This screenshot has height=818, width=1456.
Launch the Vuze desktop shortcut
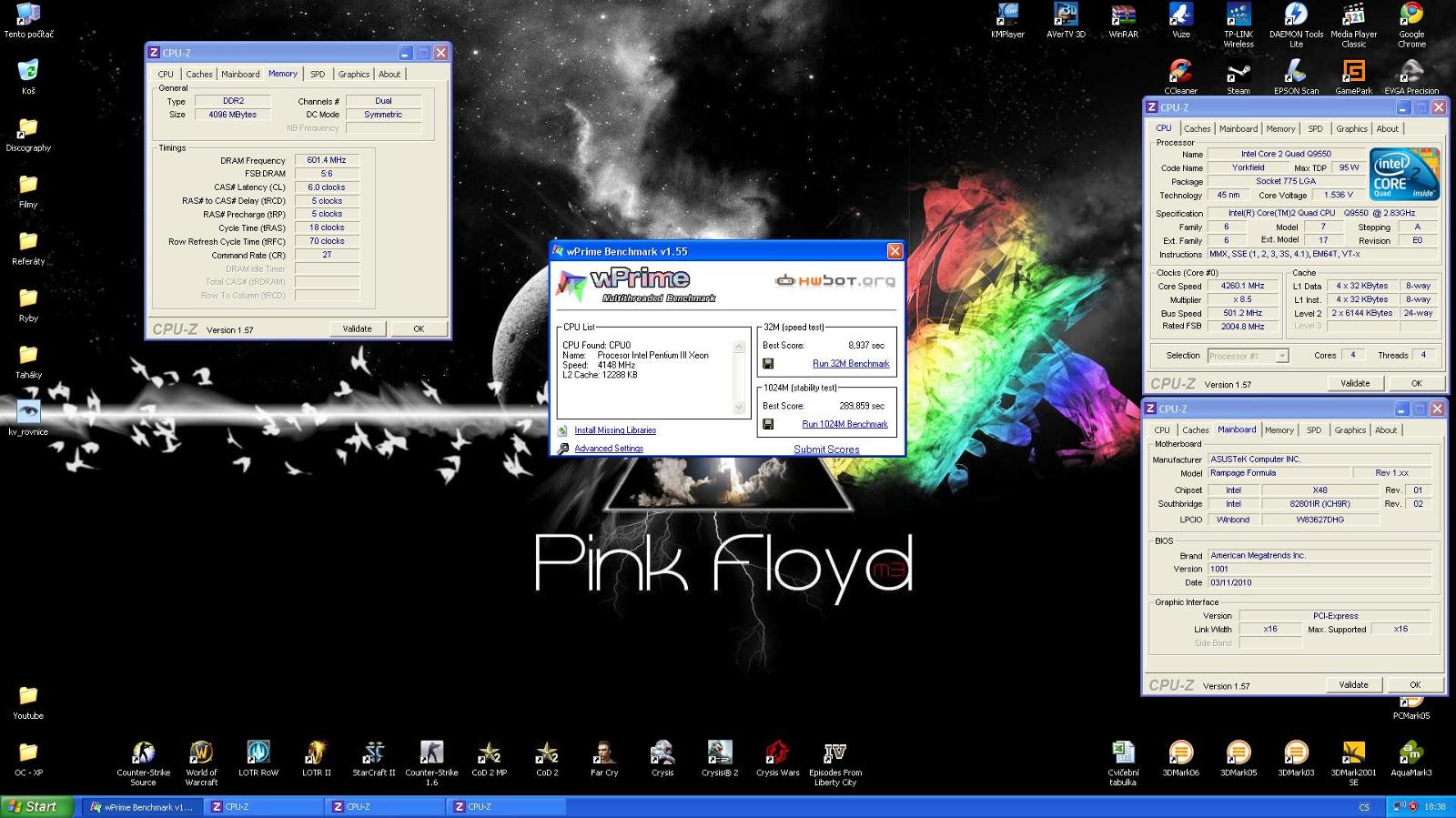[1181, 21]
